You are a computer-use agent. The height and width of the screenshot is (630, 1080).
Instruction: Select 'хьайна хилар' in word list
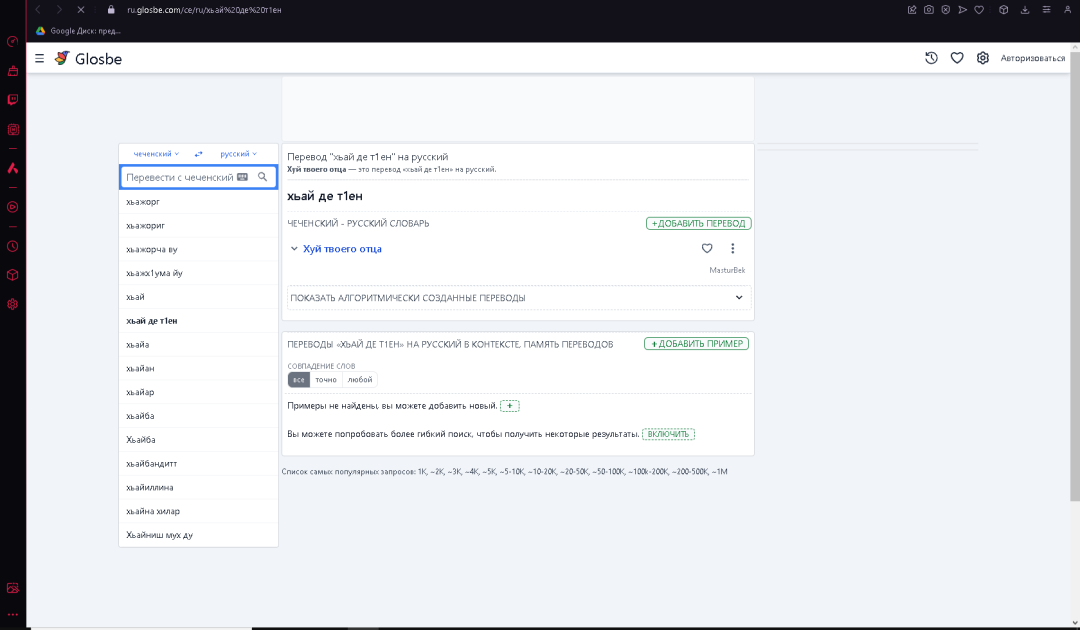click(x=198, y=511)
